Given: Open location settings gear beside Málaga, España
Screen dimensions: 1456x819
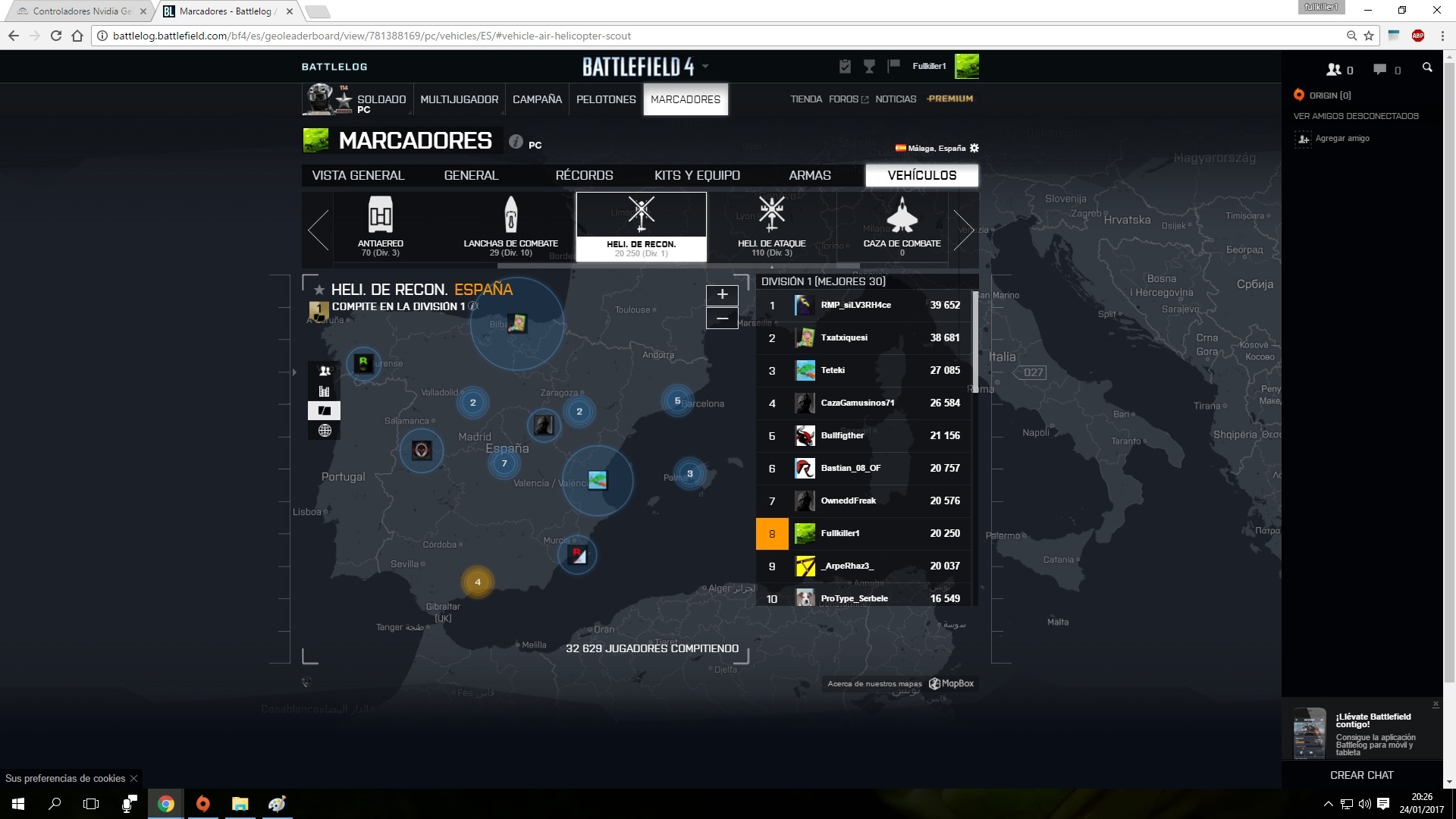Looking at the screenshot, I should click(x=974, y=148).
